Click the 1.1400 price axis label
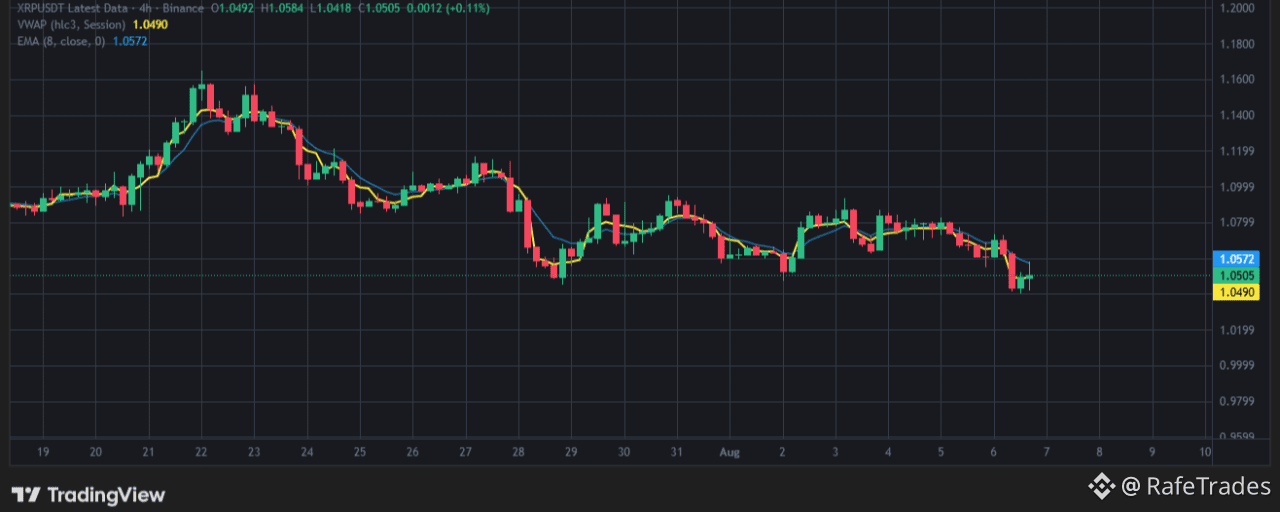This screenshot has width=1280, height=512. pos(1237,115)
